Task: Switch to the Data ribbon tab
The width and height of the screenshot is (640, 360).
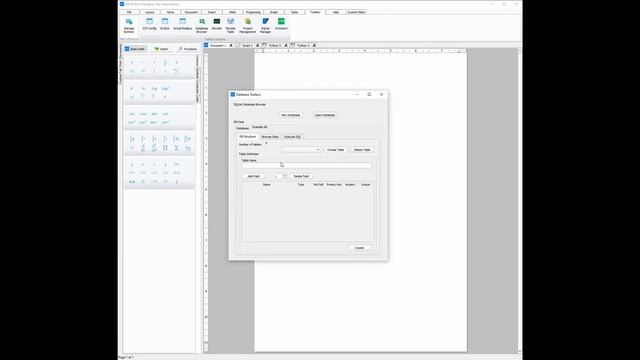Action: pos(294,12)
